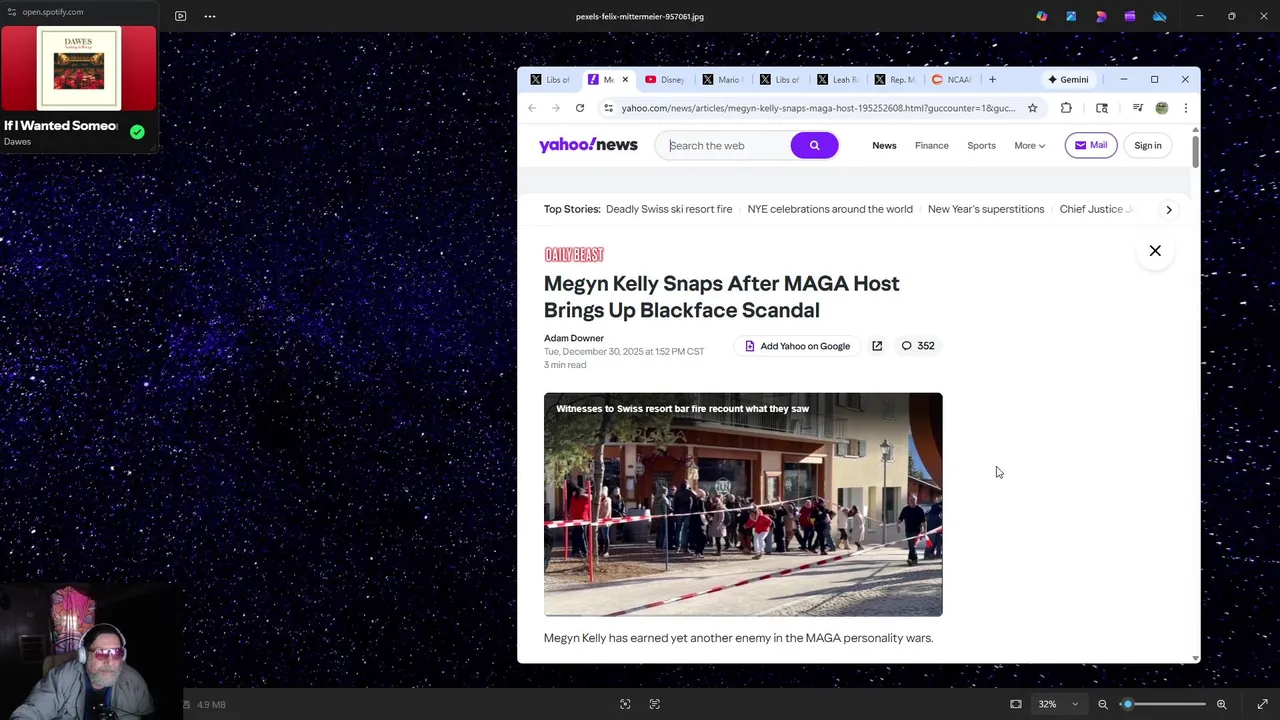Image resolution: width=1280 pixels, height=720 pixels.
Task: Click Photos fullscreen expand icon
Action: [x=1262, y=704]
